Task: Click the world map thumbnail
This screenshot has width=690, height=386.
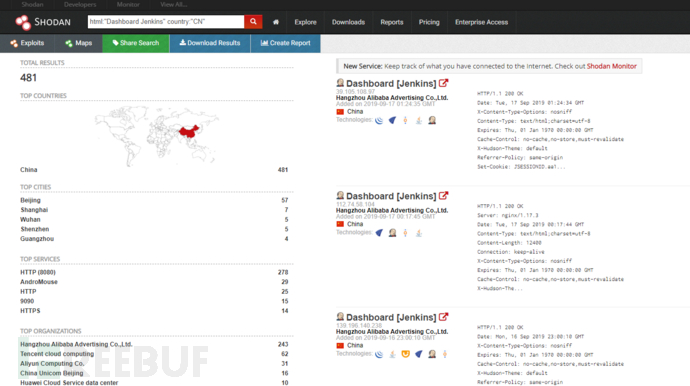Action: pos(156,136)
